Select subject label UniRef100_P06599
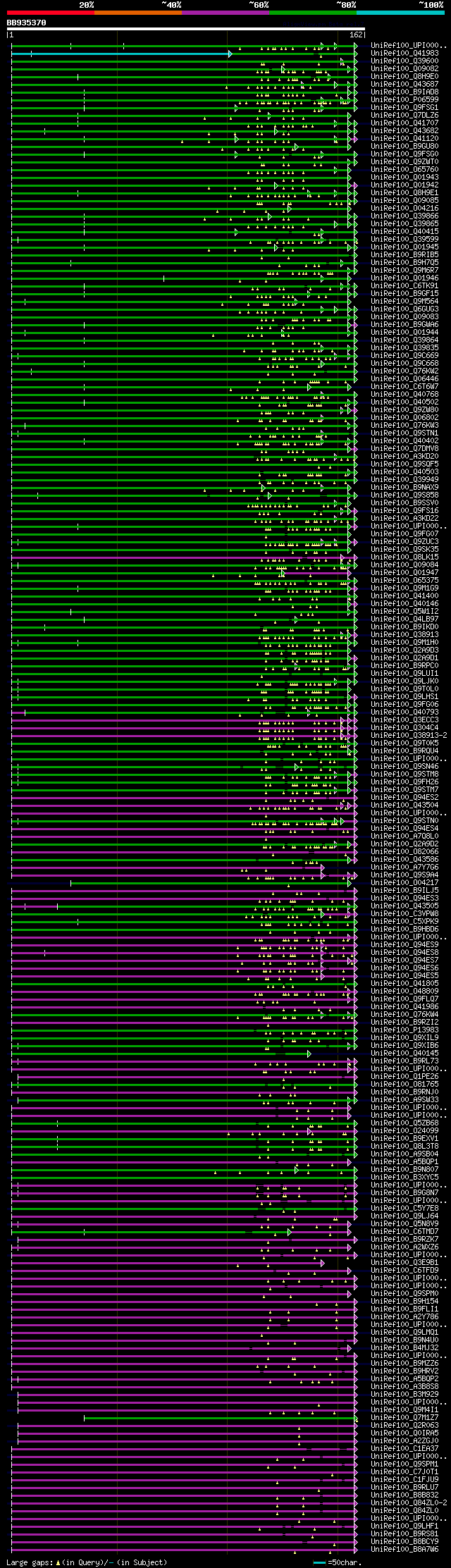This screenshot has width=451, height=1568. coord(404,100)
